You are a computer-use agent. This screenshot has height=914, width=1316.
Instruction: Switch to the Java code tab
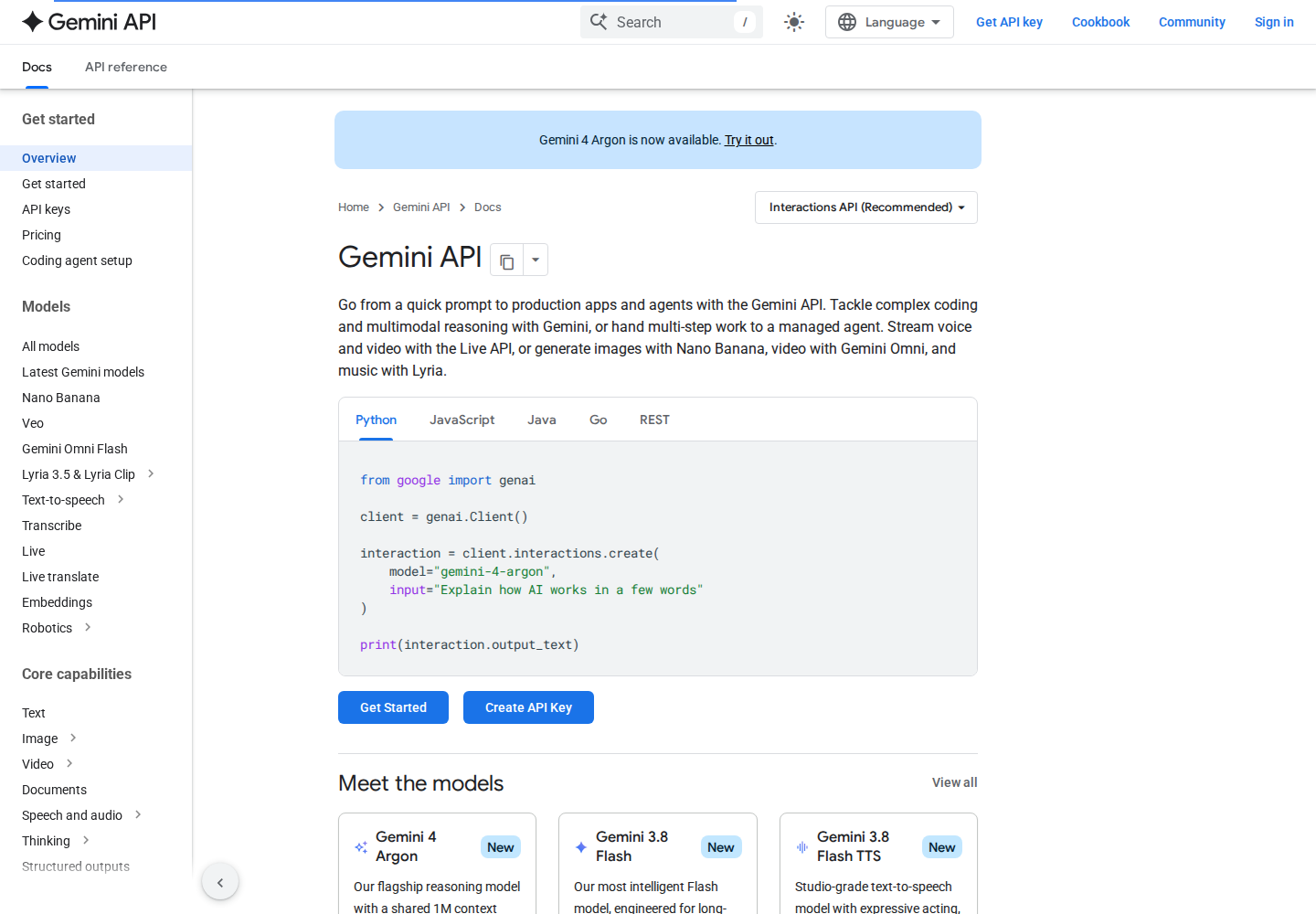[x=542, y=420]
